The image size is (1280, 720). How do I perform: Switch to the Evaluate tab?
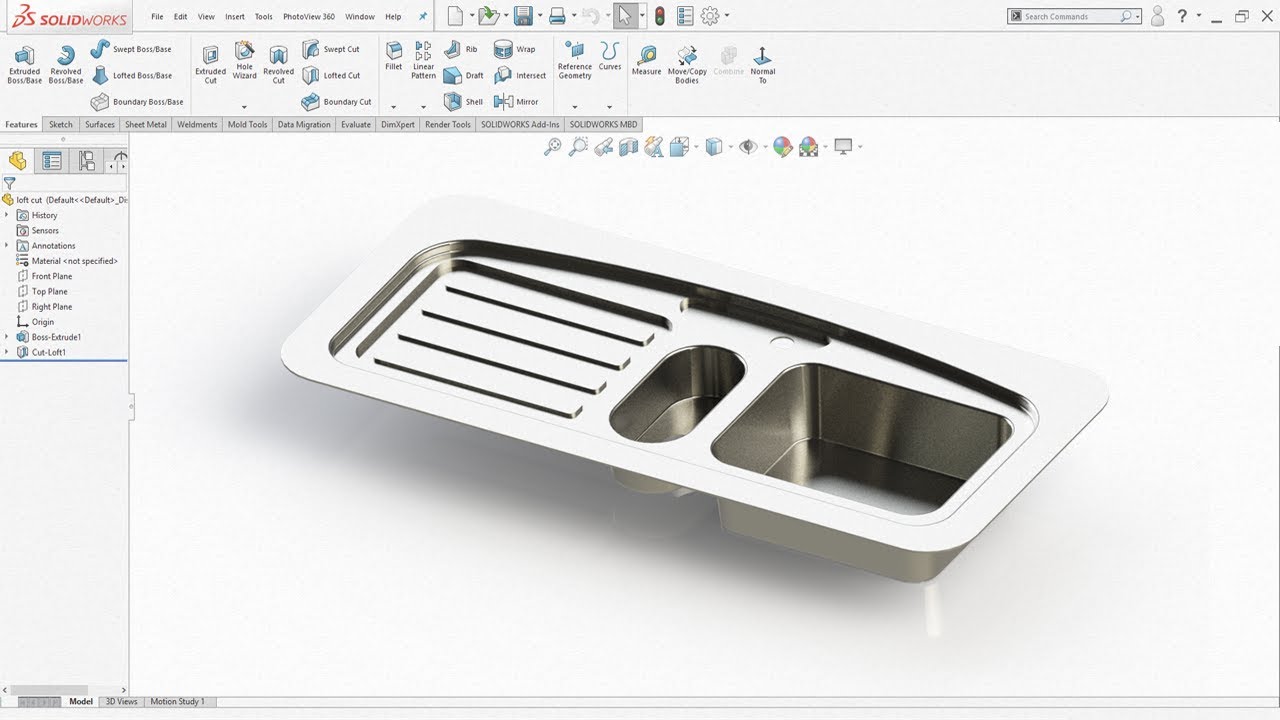[x=356, y=125]
